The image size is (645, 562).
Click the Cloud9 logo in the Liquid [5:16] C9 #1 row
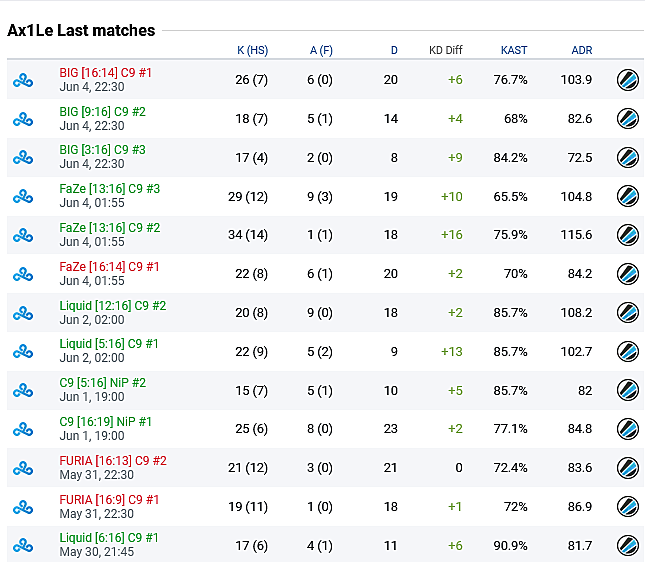point(23,352)
